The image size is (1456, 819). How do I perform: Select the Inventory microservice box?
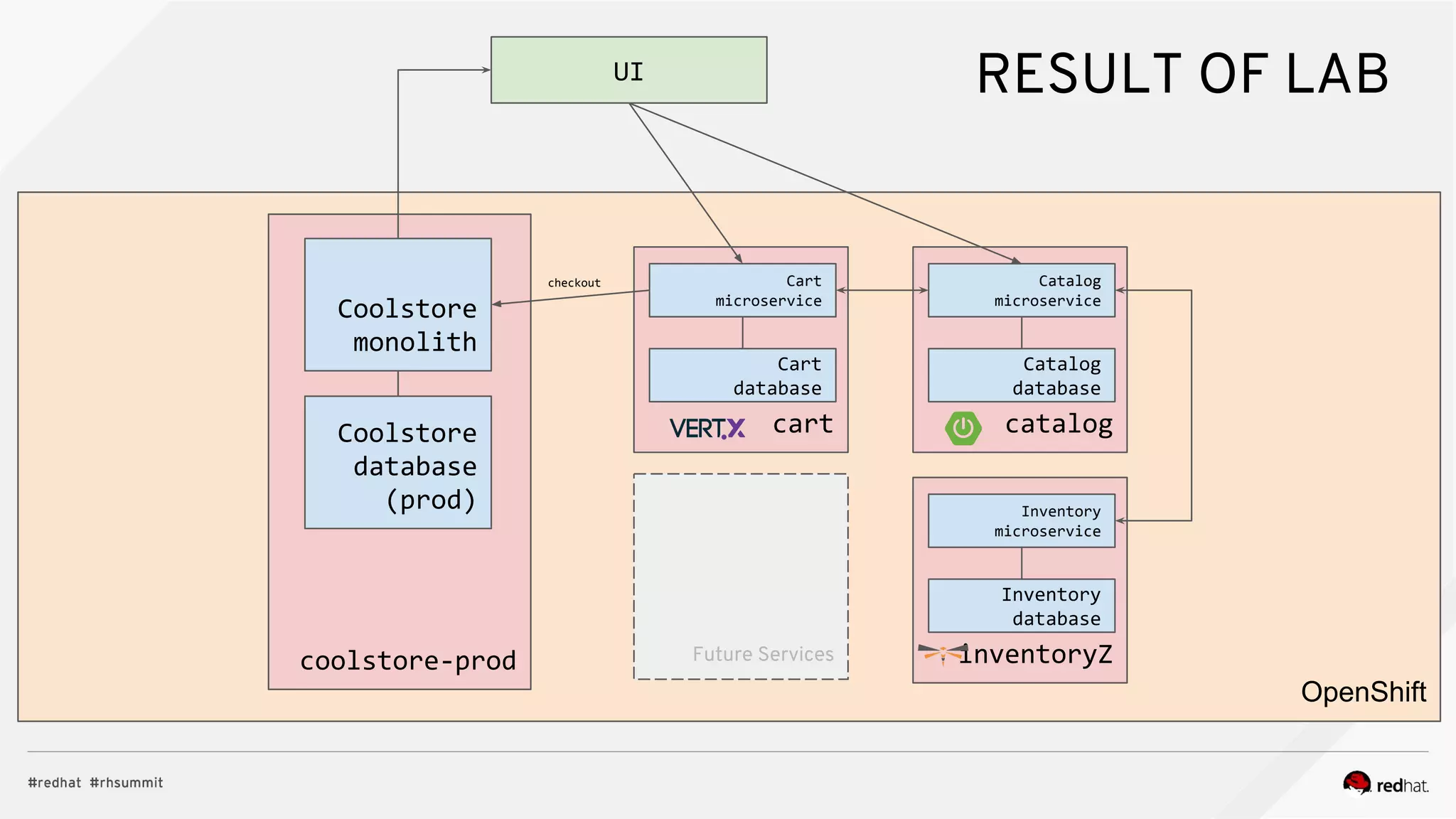(x=1022, y=520)
